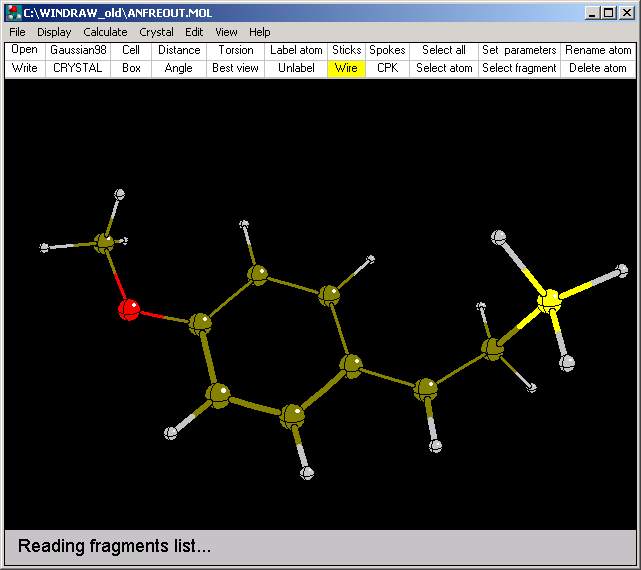Image resolution: width=641 pixels, height=570 pixels.
Task: Click the 'Reading fragments list...' status text
Action: click(x=114, y=546)
